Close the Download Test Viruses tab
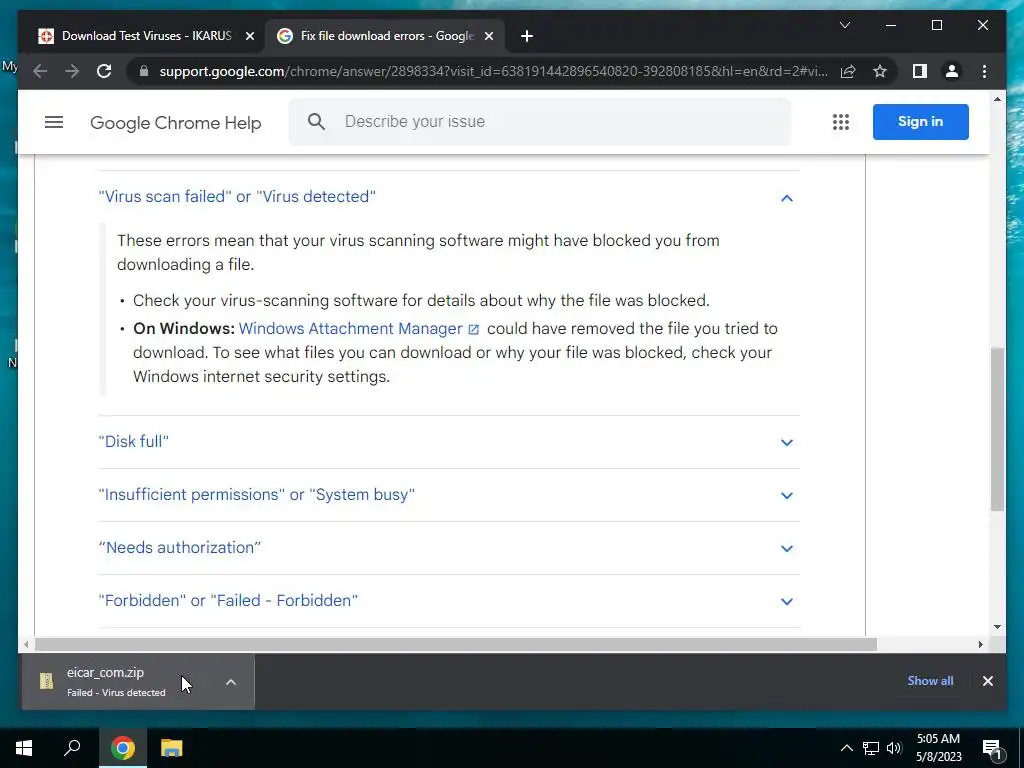This screenshot has height=768, width=1024. (249, 36)
